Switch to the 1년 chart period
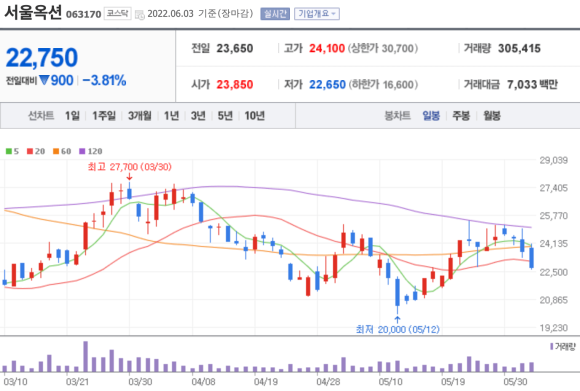Viewport: 580px width, 391px height. [x=171, y=116]
